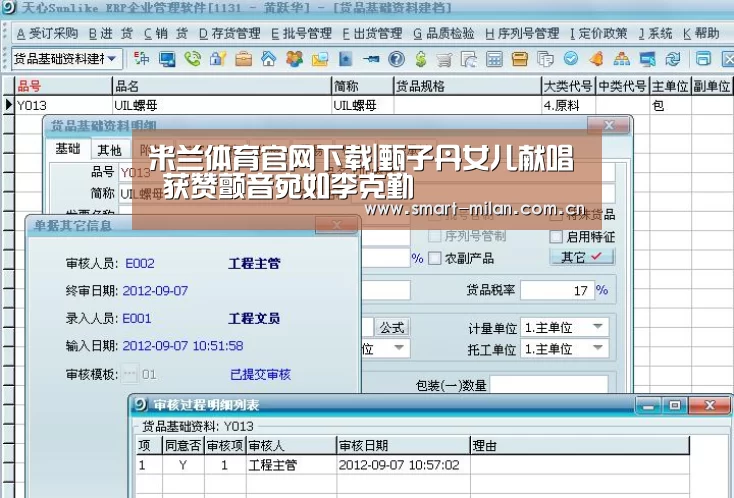Click the 其它 button with red checkmark

tap(582, 257)
